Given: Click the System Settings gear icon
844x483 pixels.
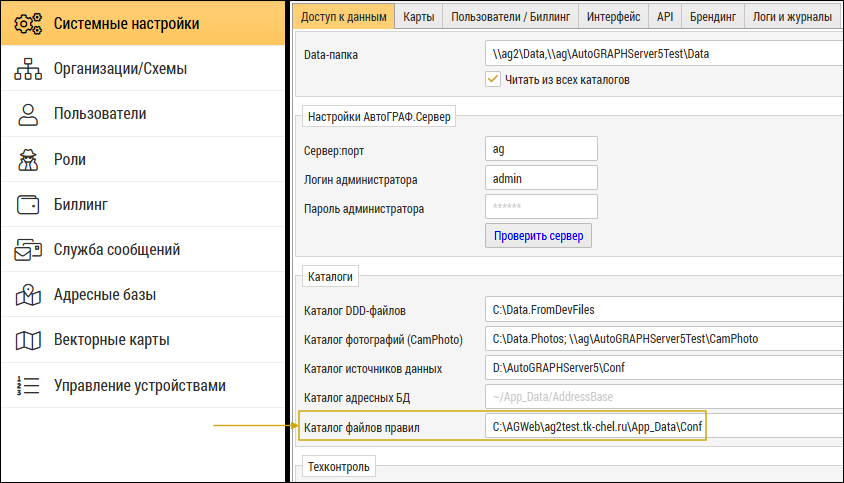Looking at the screenshot, I should pyautogui.click(x=27, y=23).
